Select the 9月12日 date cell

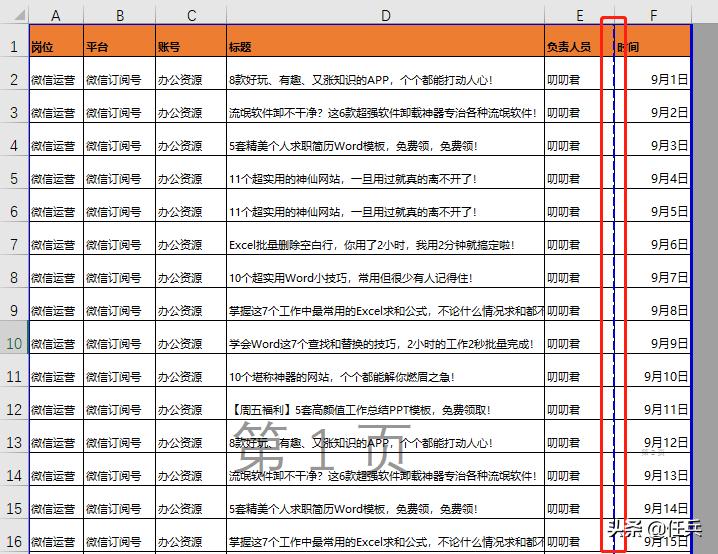pyautogui.click(x=652, y=436)
